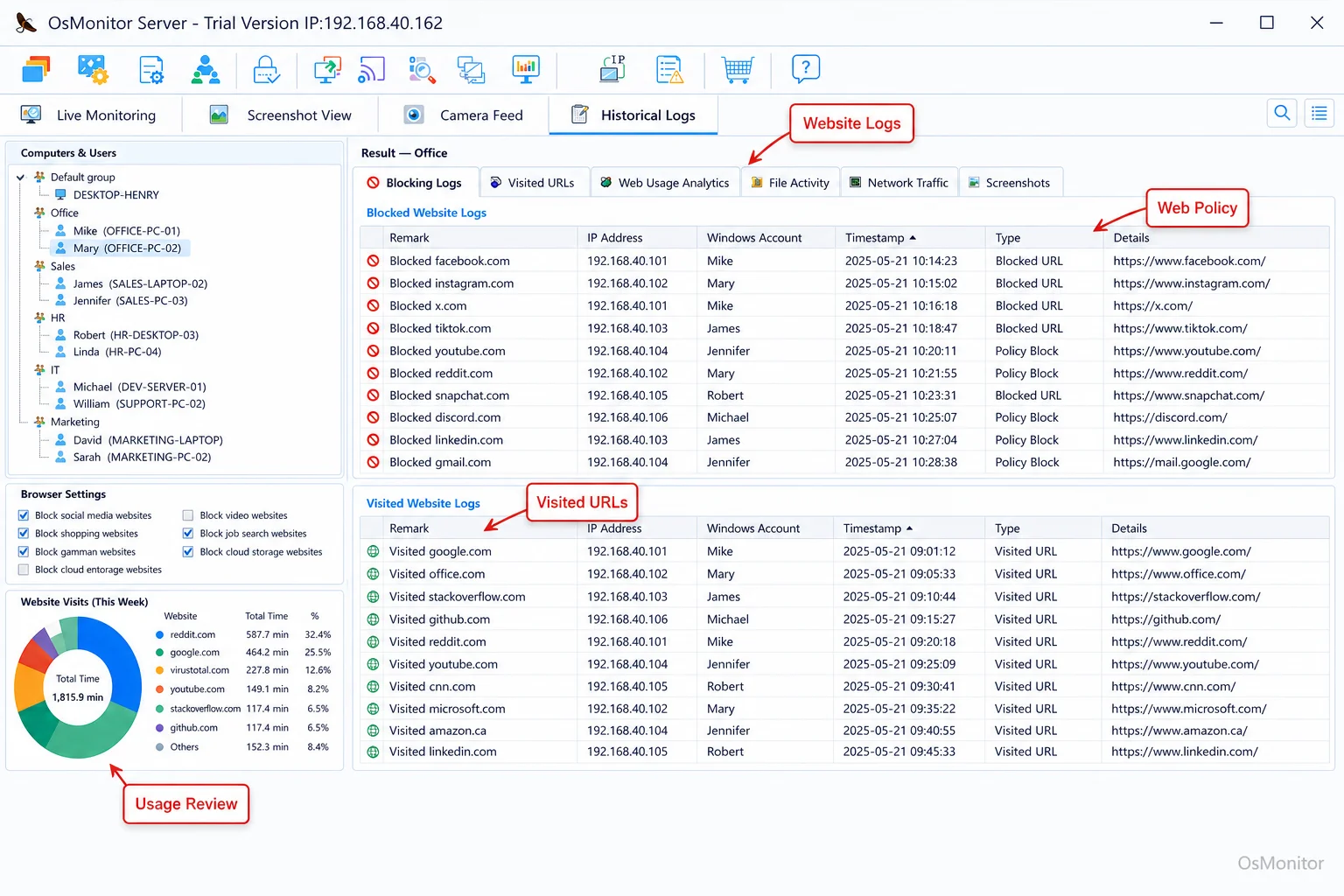This screenshot has width=1344, height=896.
Task: Open the alert report list icon
Action: 669,69
